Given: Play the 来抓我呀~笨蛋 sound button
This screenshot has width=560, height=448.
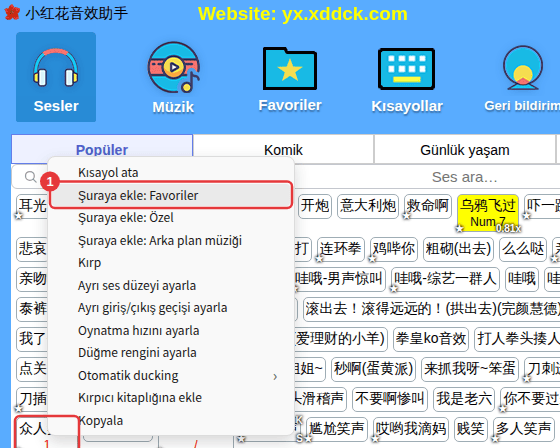Looking at the screenshot, I should click(x=470, y=369).
